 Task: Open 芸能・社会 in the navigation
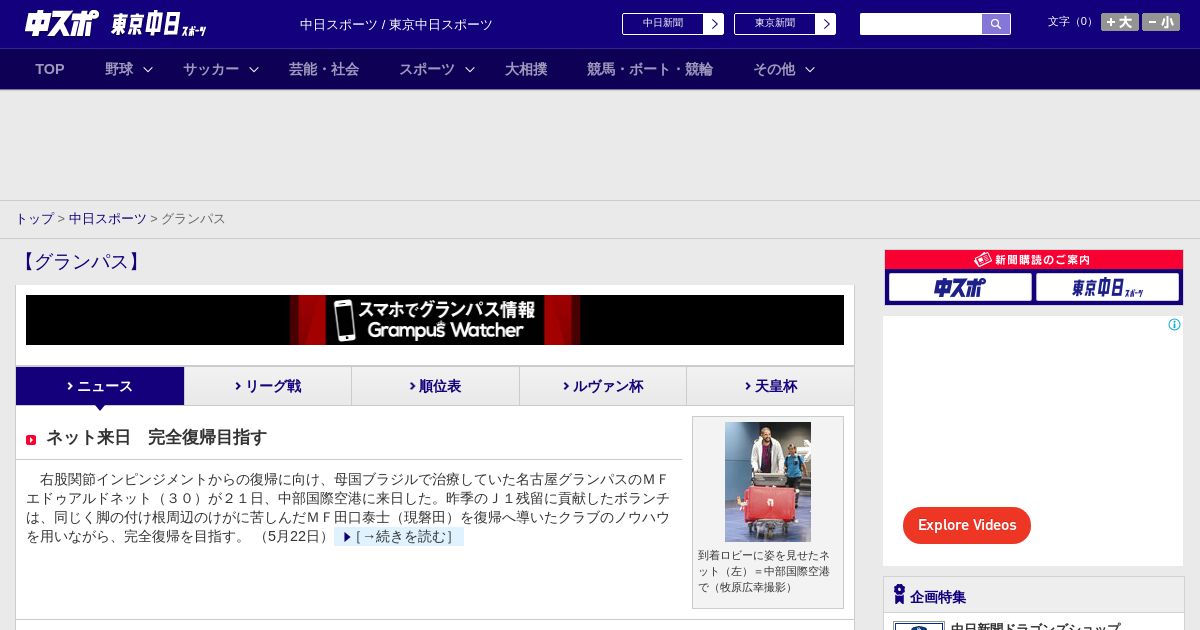pos(324,69)
